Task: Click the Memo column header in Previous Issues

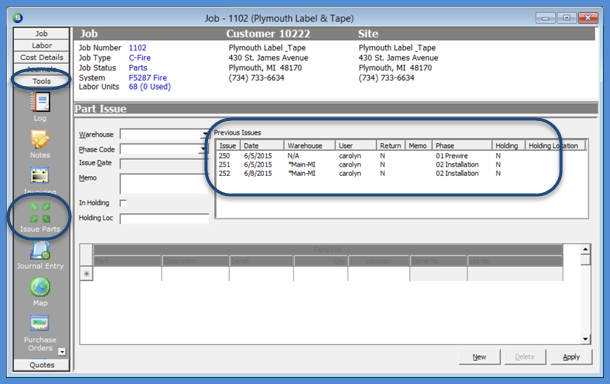Action: coord(418,146)
